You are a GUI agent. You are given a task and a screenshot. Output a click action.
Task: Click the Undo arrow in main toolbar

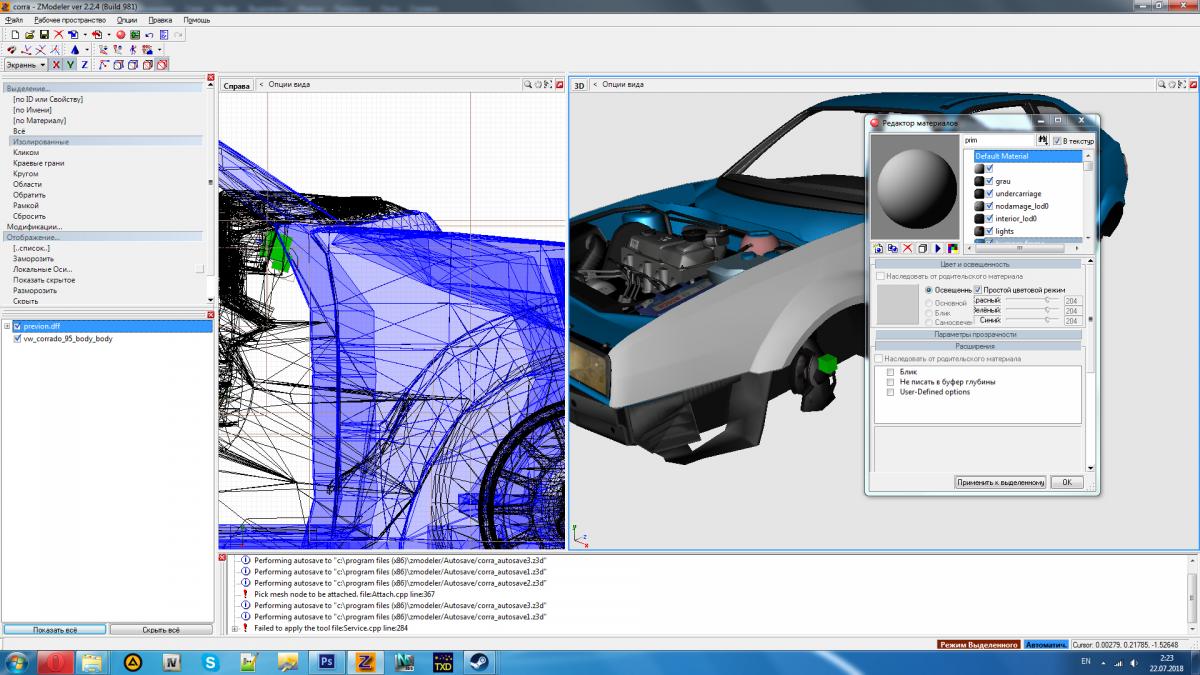(x=149, y=34)
